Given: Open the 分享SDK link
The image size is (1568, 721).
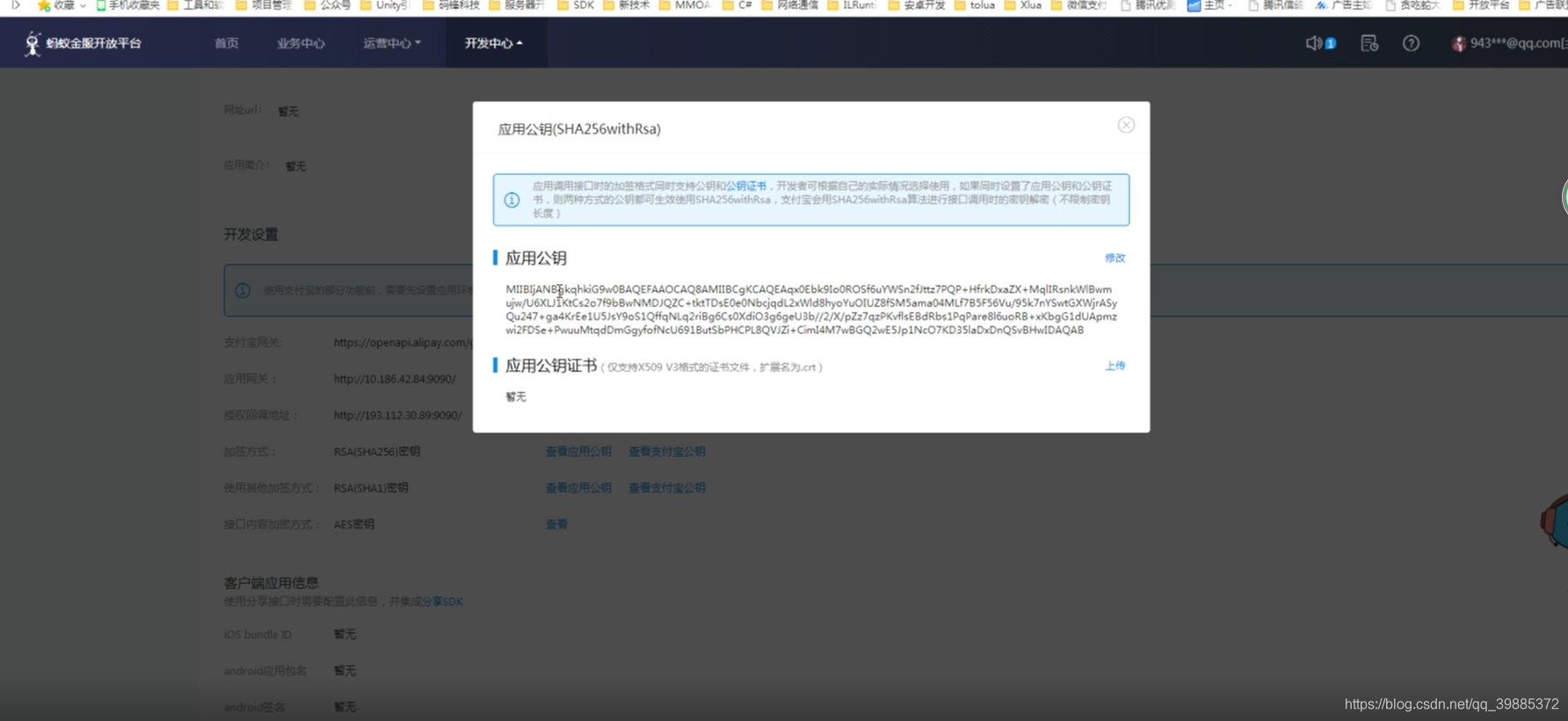Looking at the screenshot, I should click(442, 601).
